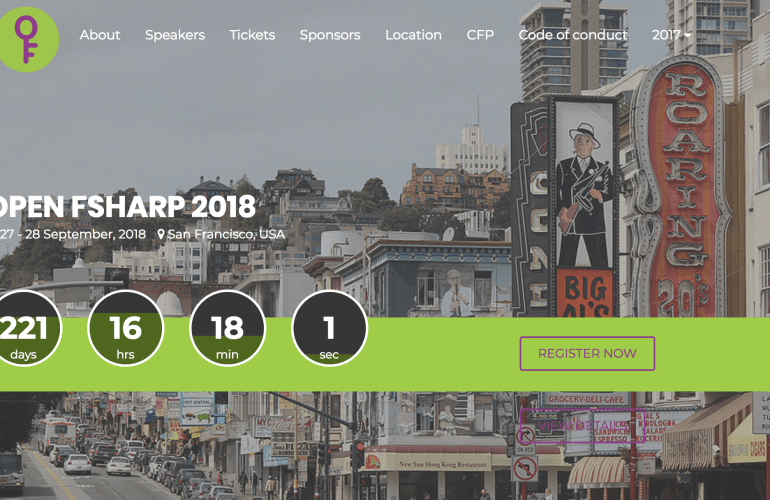The height and width of the screenshot is (500, 770).
Task: Click the dropdown caret next to 2017
Action: (x=688, y=36)
